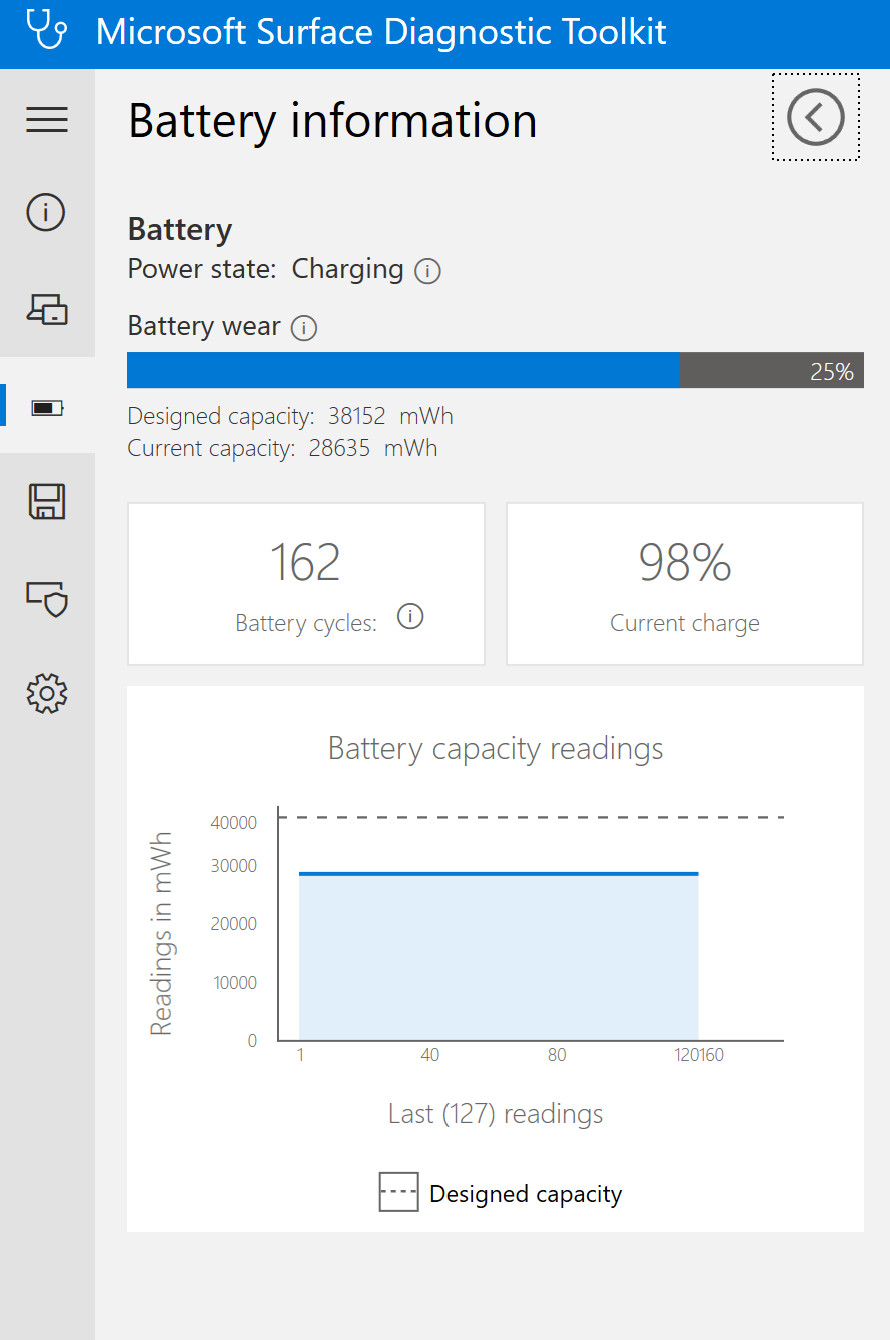The height and width of the screenshot is (1340, 890).
Task: Select the device diagnostics sidebar icon
Action: pyautogui.click(x=47, y=310)
